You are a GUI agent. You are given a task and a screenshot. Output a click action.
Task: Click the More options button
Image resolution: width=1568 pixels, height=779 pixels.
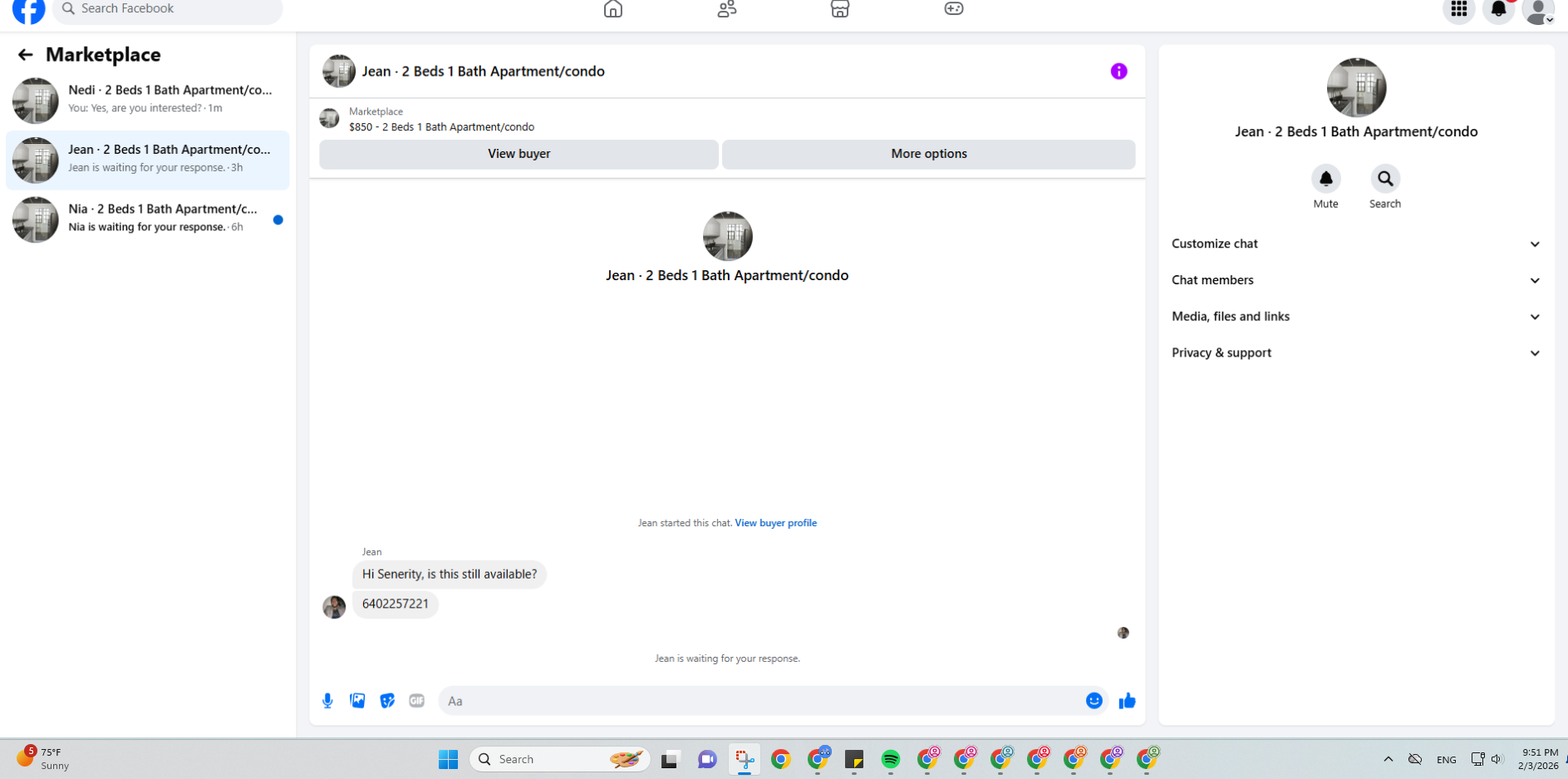coord(928,154)
